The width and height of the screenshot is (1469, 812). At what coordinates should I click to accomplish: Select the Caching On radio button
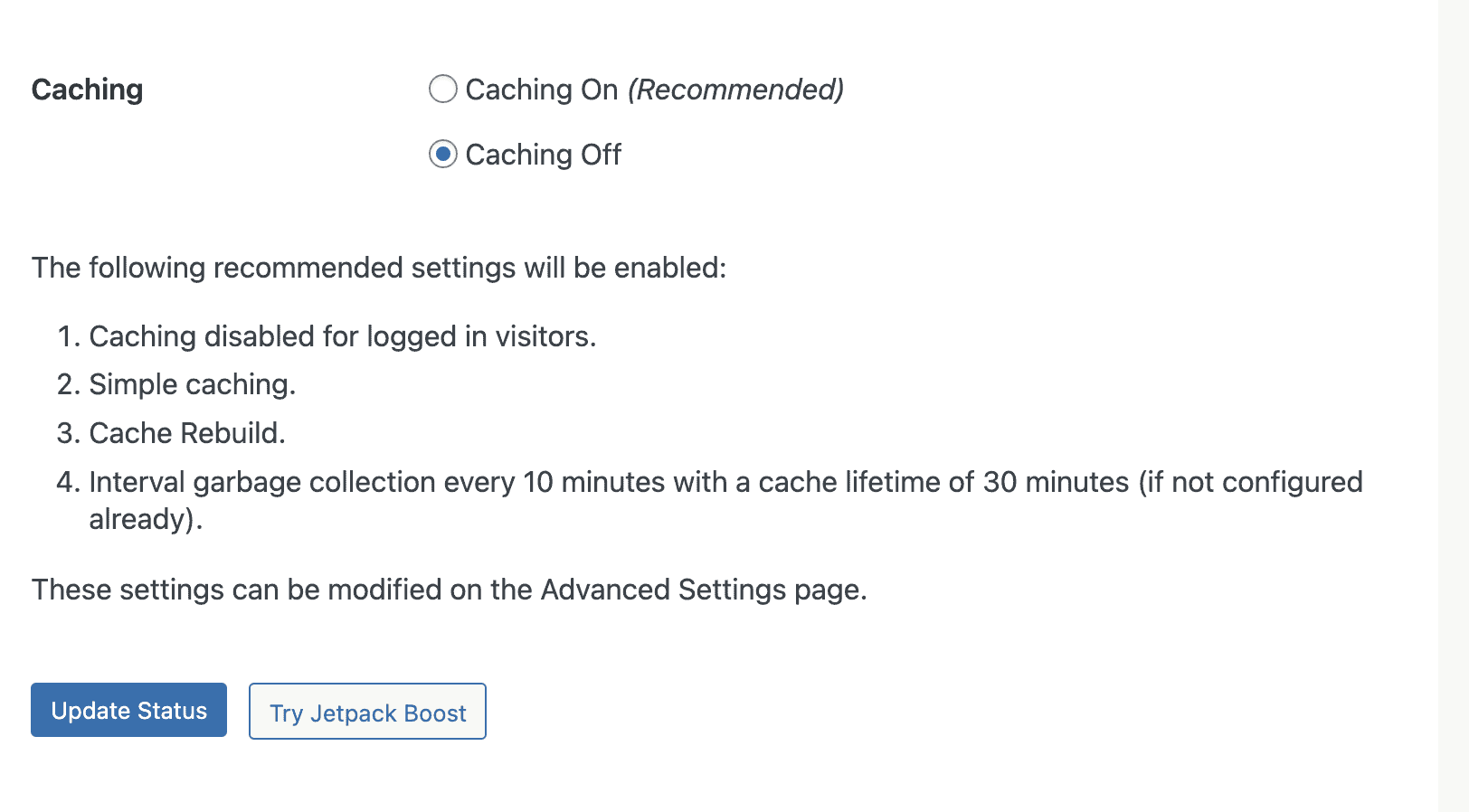[x=442, y=90]
